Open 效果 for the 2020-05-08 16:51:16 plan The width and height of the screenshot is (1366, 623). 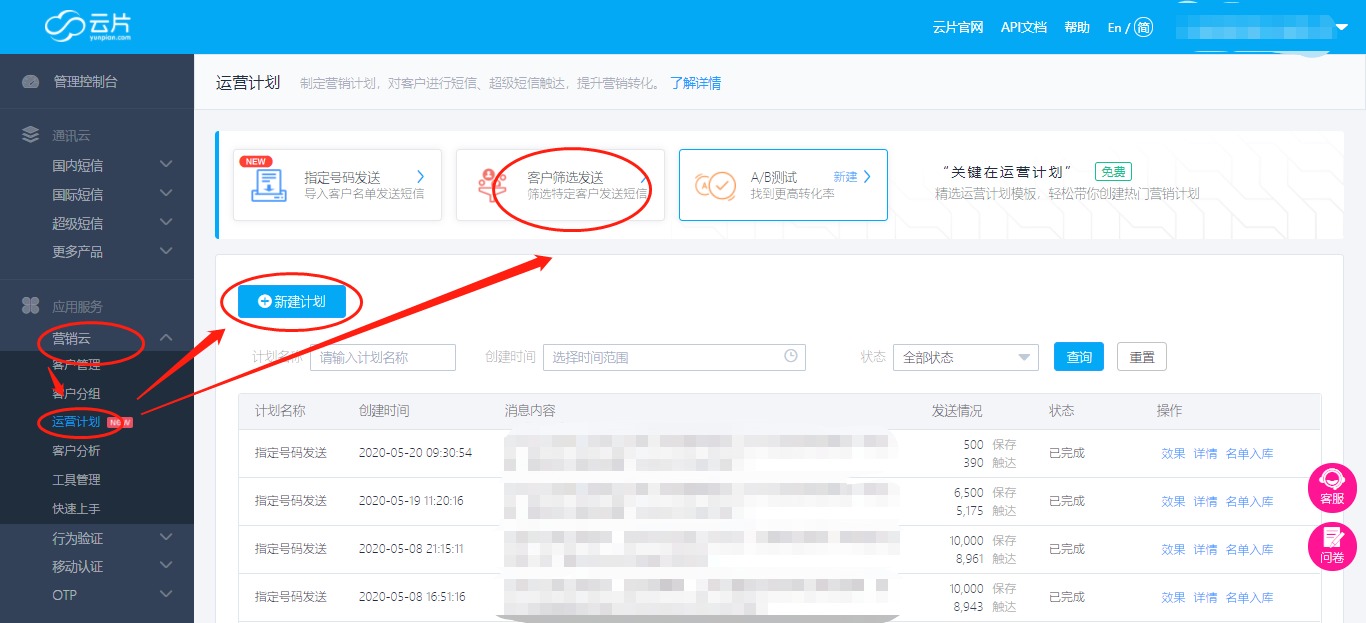(1173, 597)
